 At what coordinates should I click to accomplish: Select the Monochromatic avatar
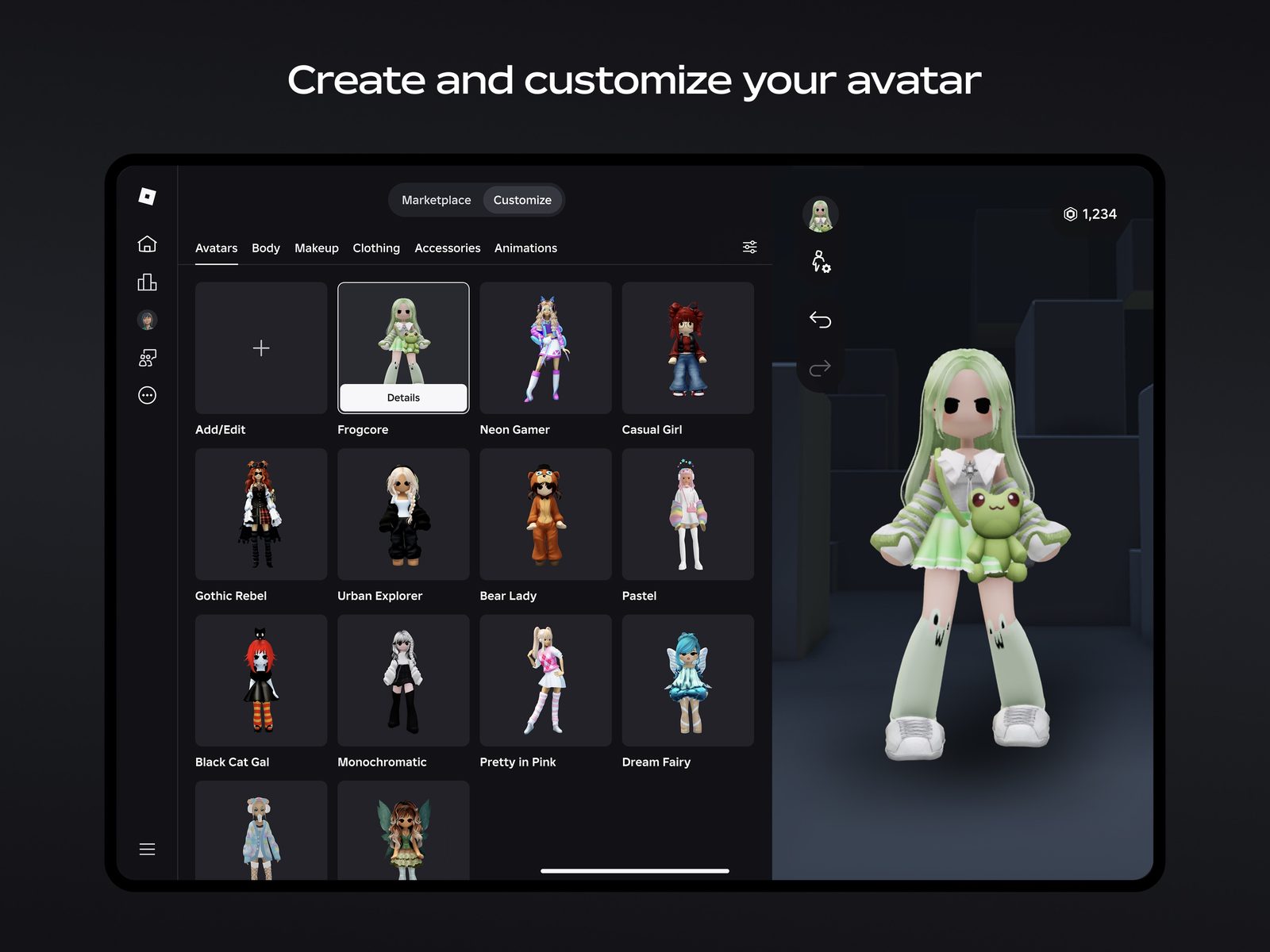(x=403, y=680)
